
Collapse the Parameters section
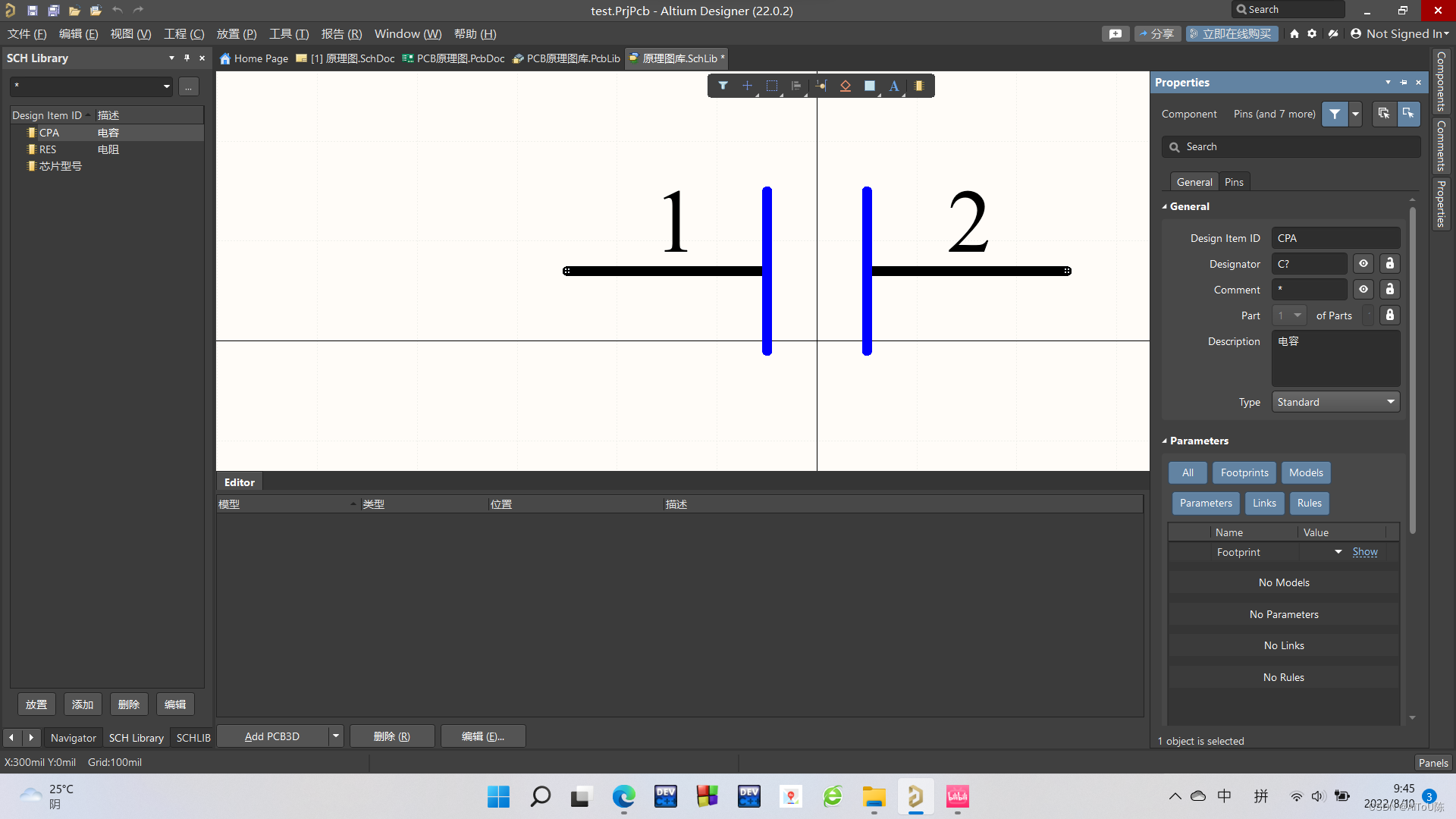click(1165, 441)
